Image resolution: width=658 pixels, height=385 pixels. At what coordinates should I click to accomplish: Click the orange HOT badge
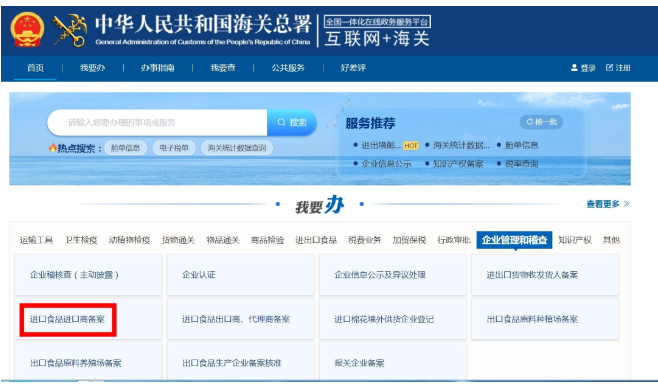click(x=410, y=146)
